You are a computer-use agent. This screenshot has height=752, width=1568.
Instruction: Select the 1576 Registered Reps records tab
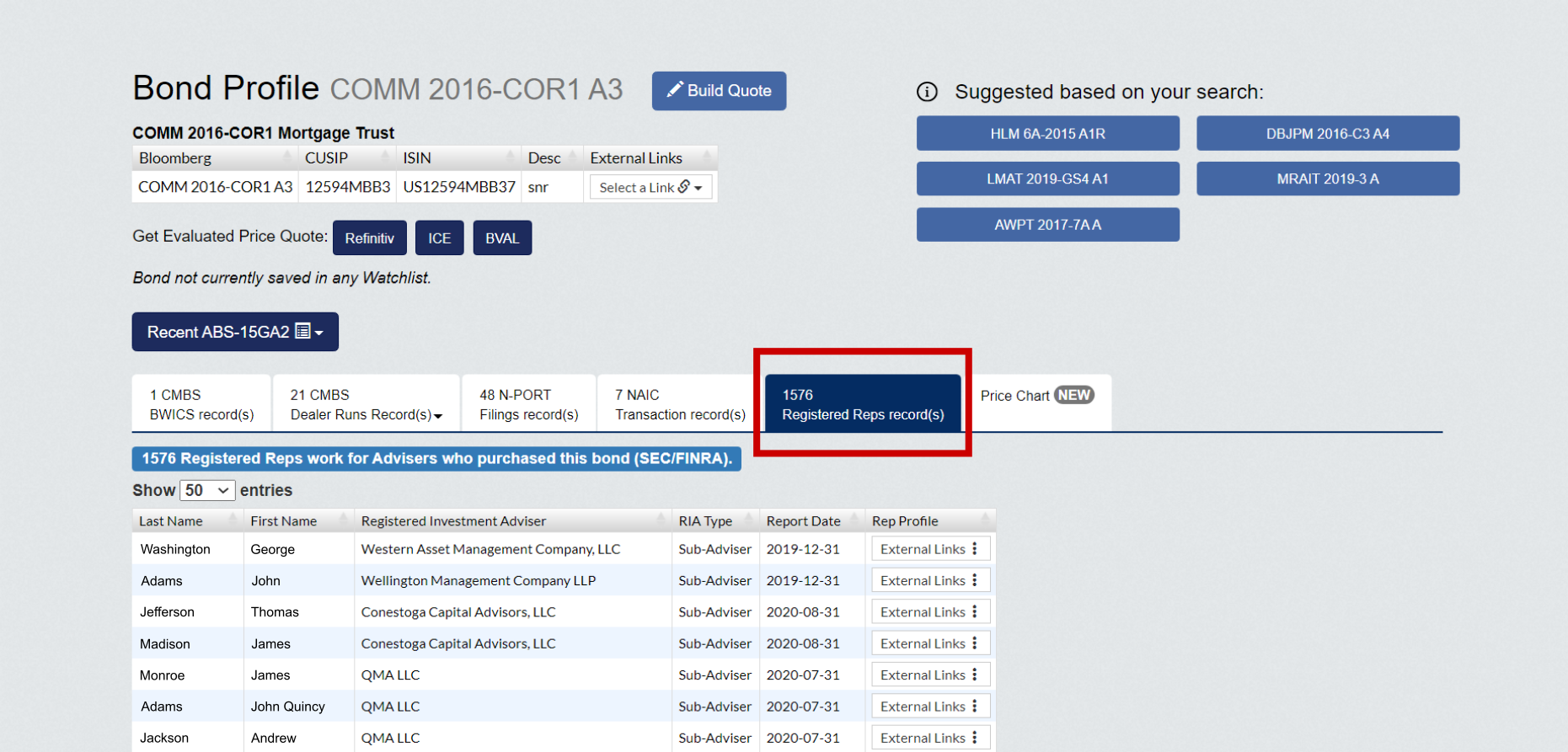tap(863, 404)
